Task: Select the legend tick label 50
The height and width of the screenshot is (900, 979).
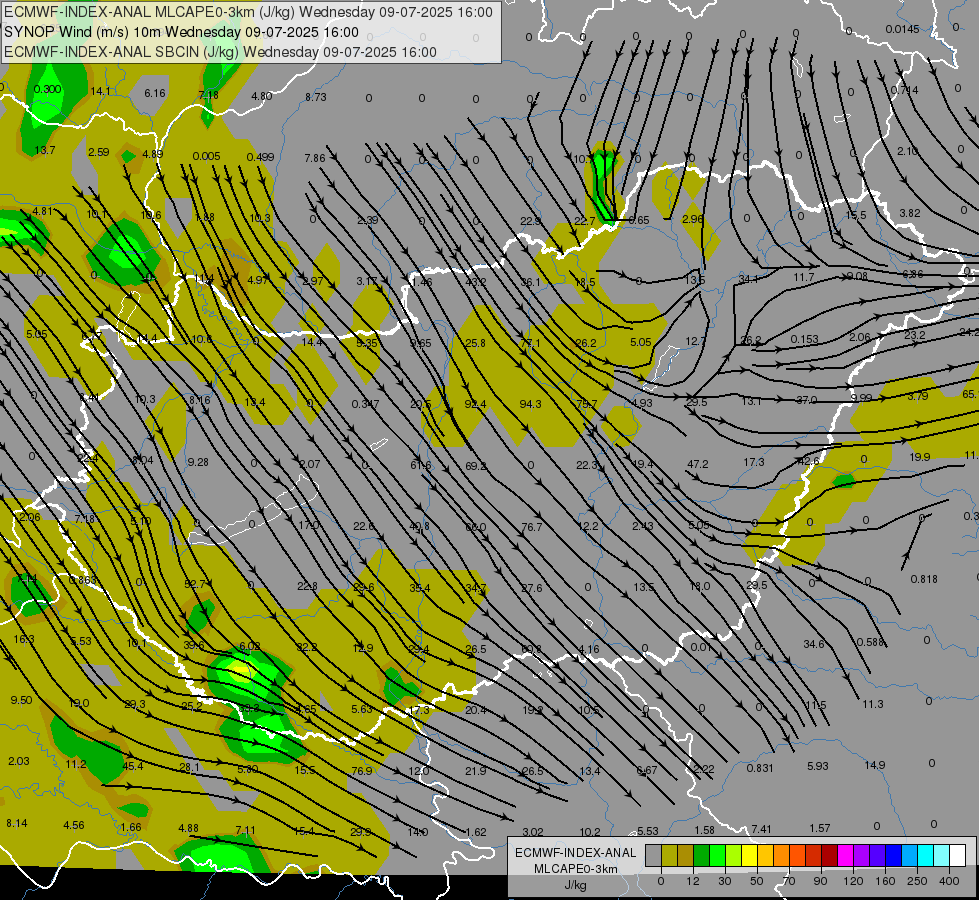Action: click(x=757, y=881)
